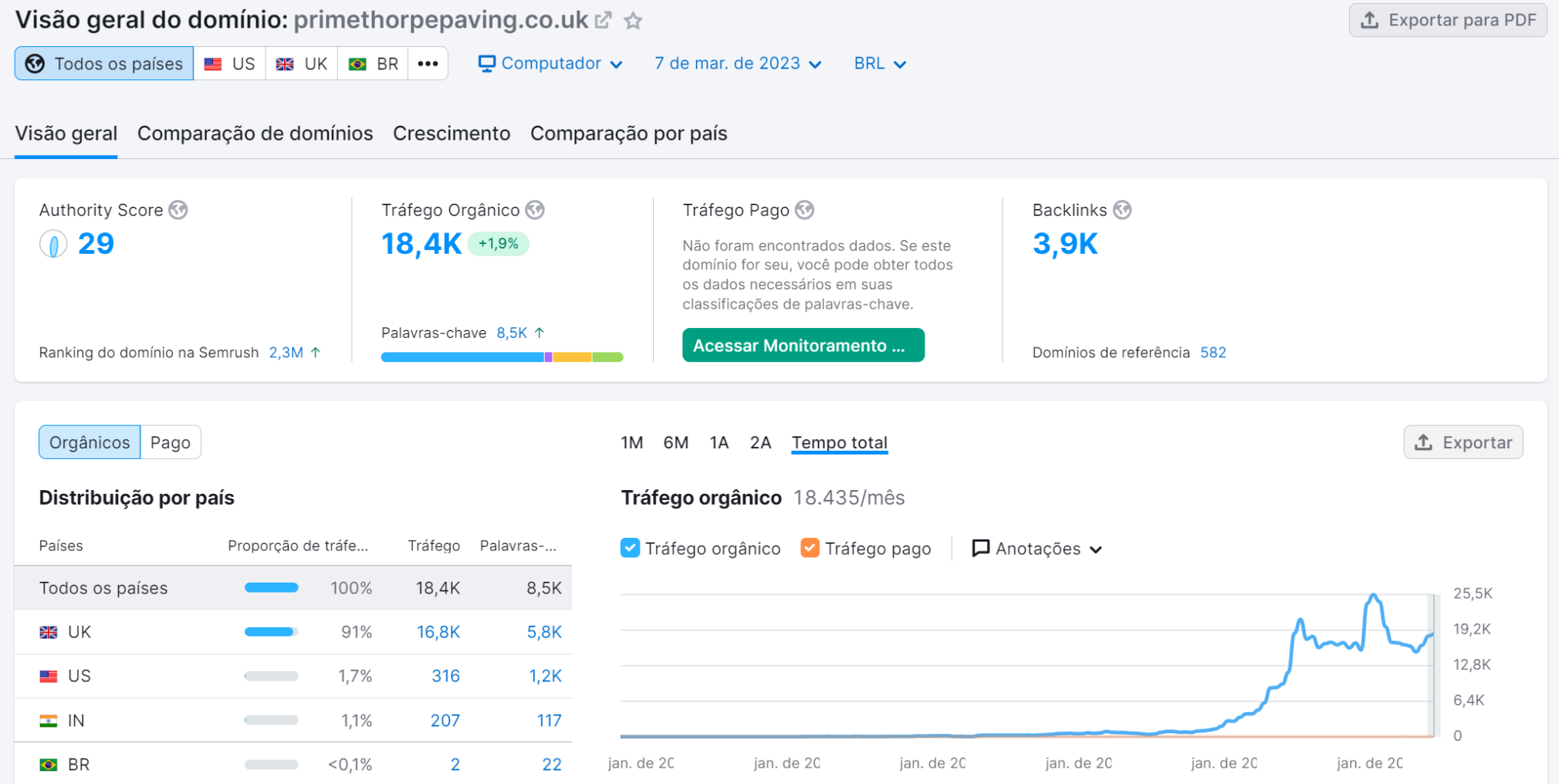
Task: Select the Todos os países filter
Action: click(104, 63)
